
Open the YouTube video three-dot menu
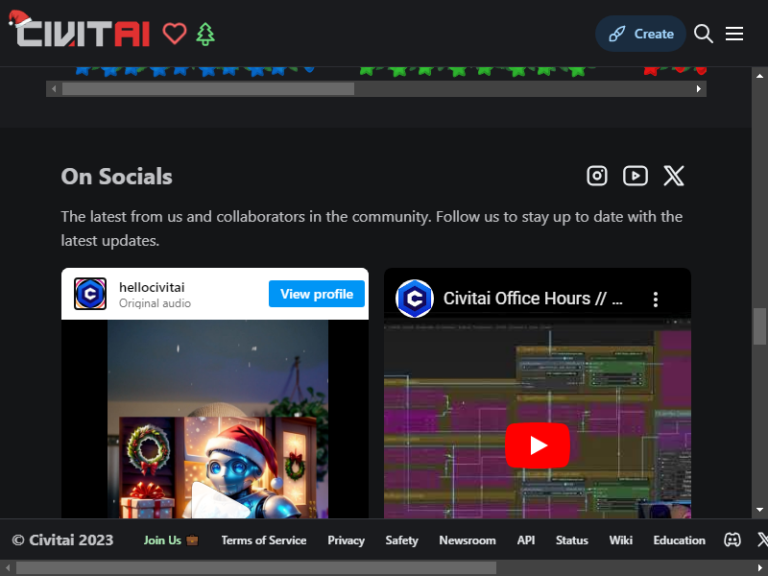[x=655, y=299]
